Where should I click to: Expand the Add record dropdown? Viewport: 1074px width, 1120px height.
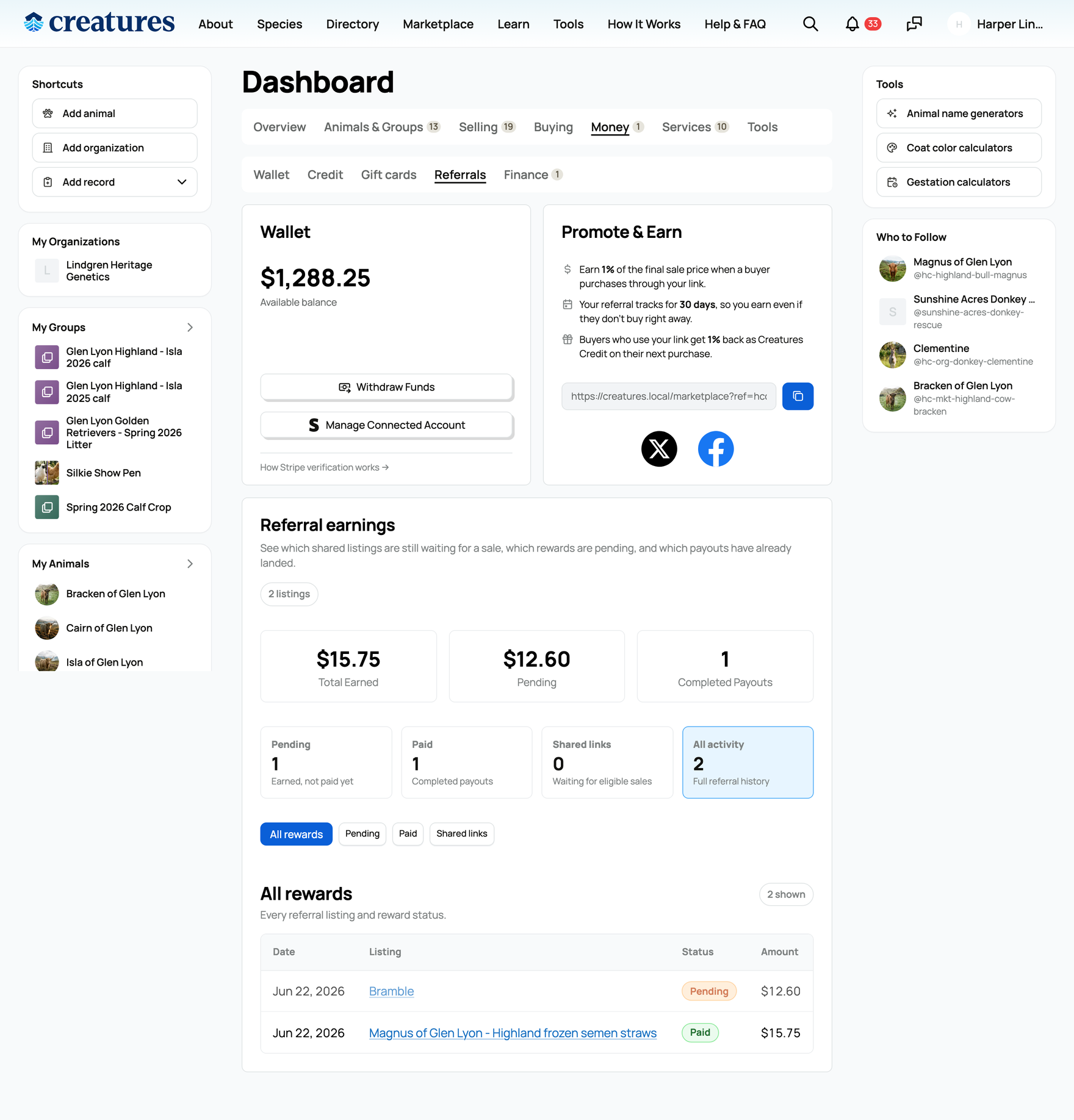tap(115, 182)
